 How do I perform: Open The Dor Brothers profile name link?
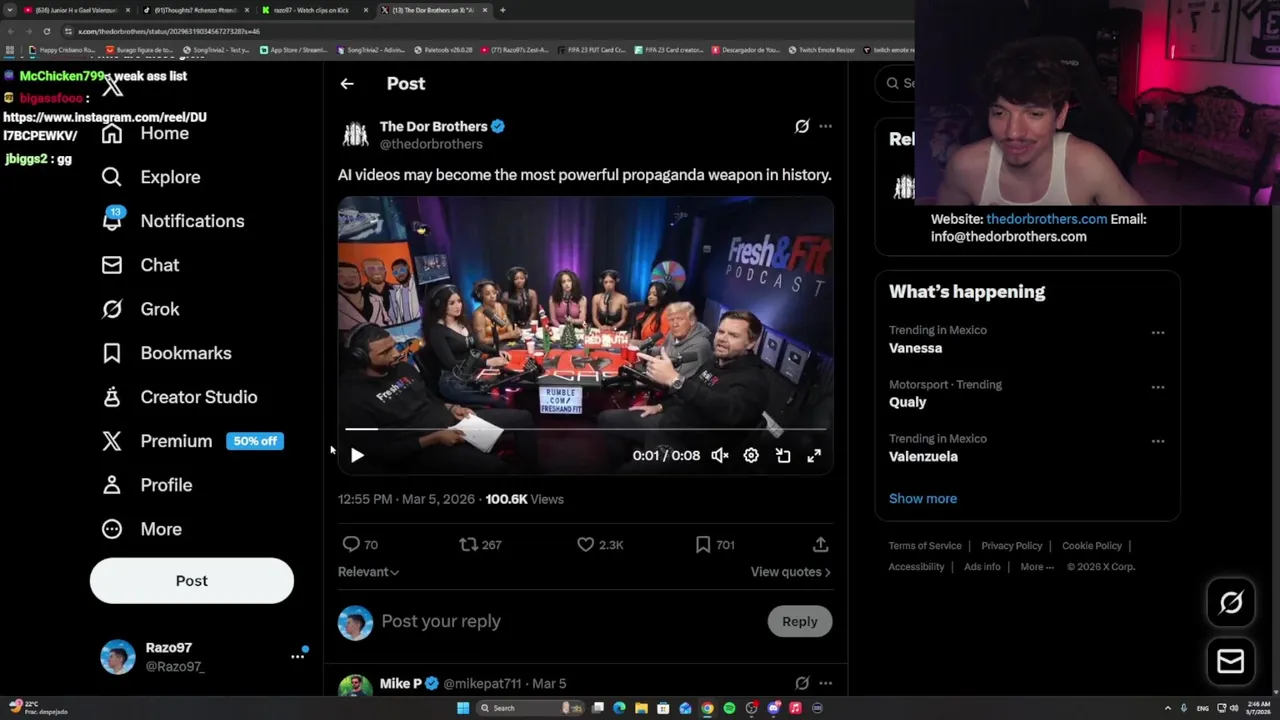(433, 126)
